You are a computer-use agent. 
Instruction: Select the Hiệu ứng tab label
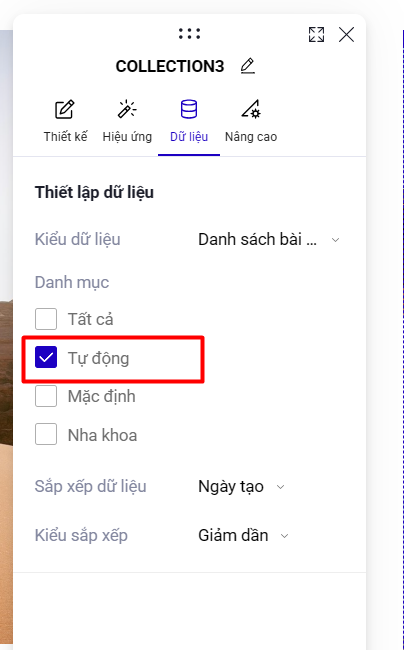click(x=127, y=137)
